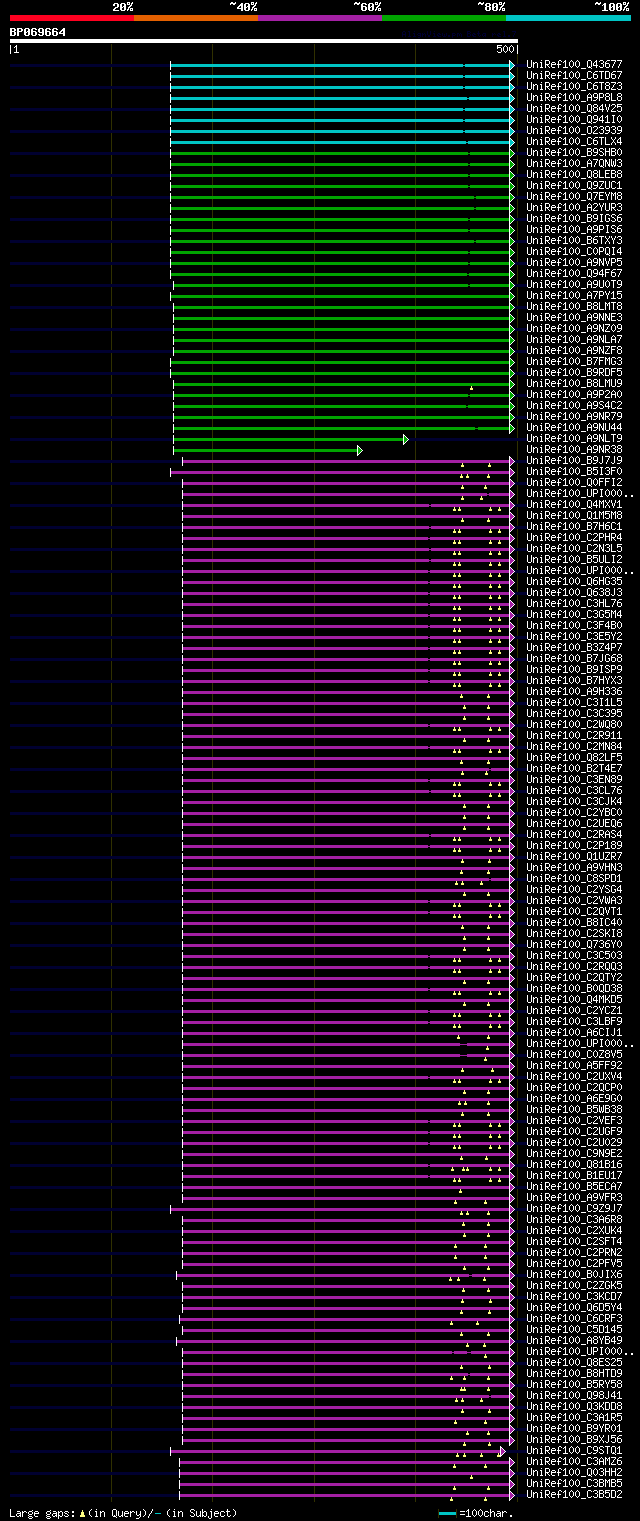Viewport: 640px width, 1521px height.
Task: Click hit label UniRef100_A9NU44
Action: (x=574, y=427)
